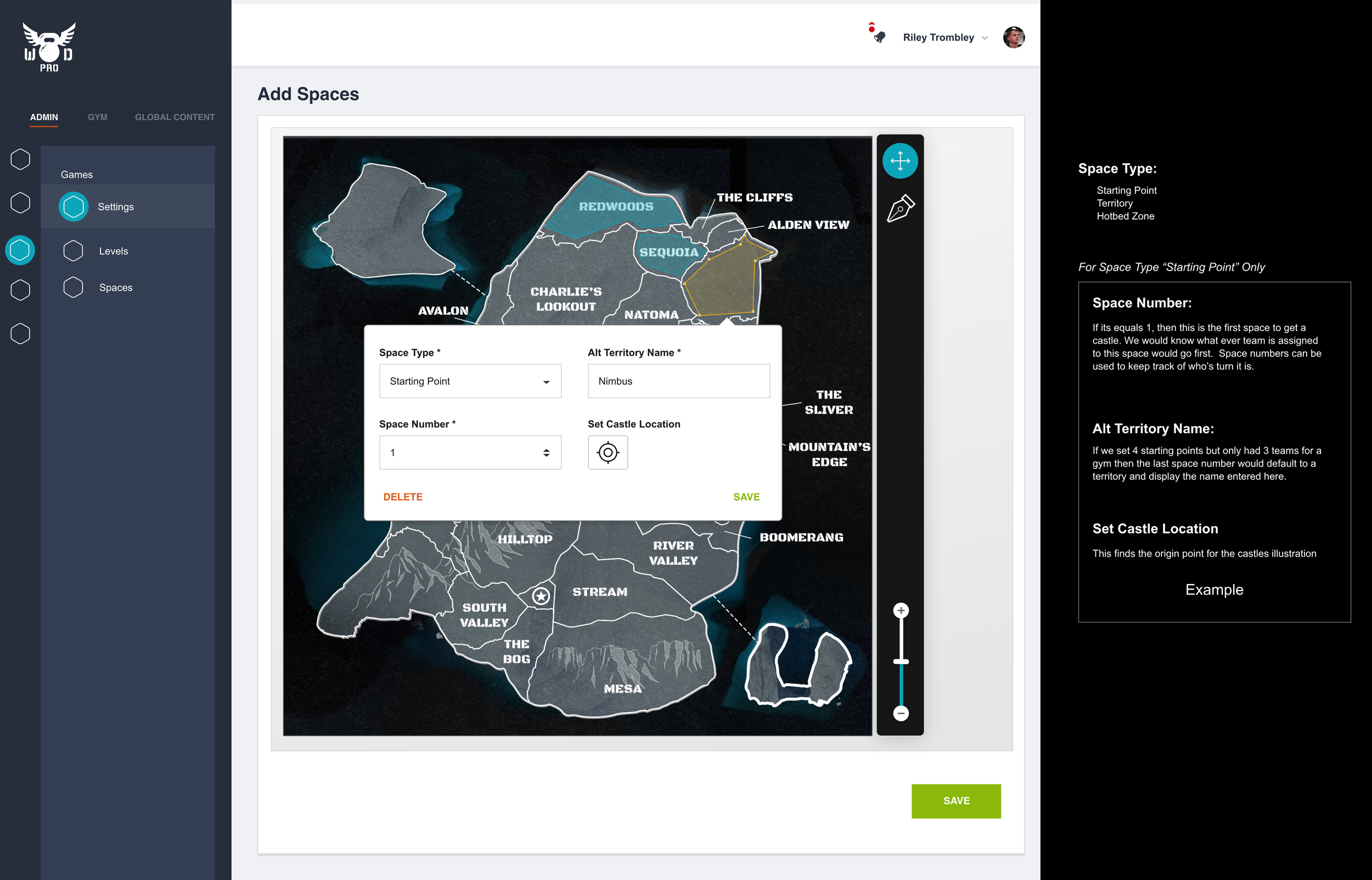
Task: Open the Levels menu item
Action: pos(113,251)
